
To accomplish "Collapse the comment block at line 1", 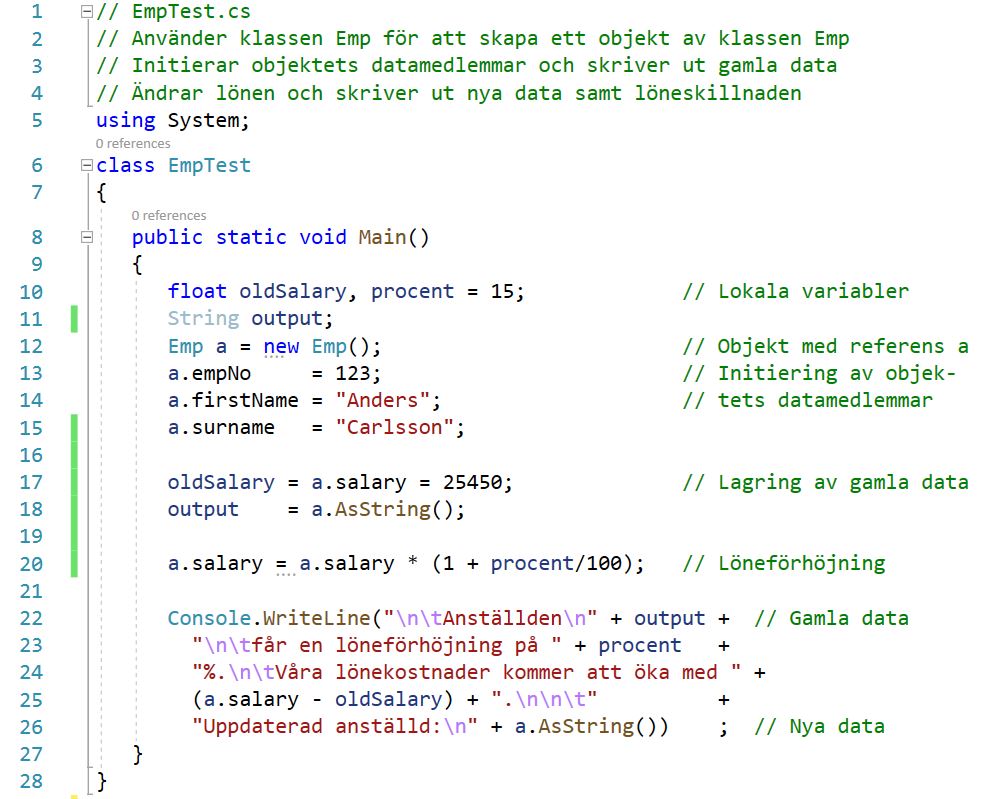I will [x=86, y=13].
